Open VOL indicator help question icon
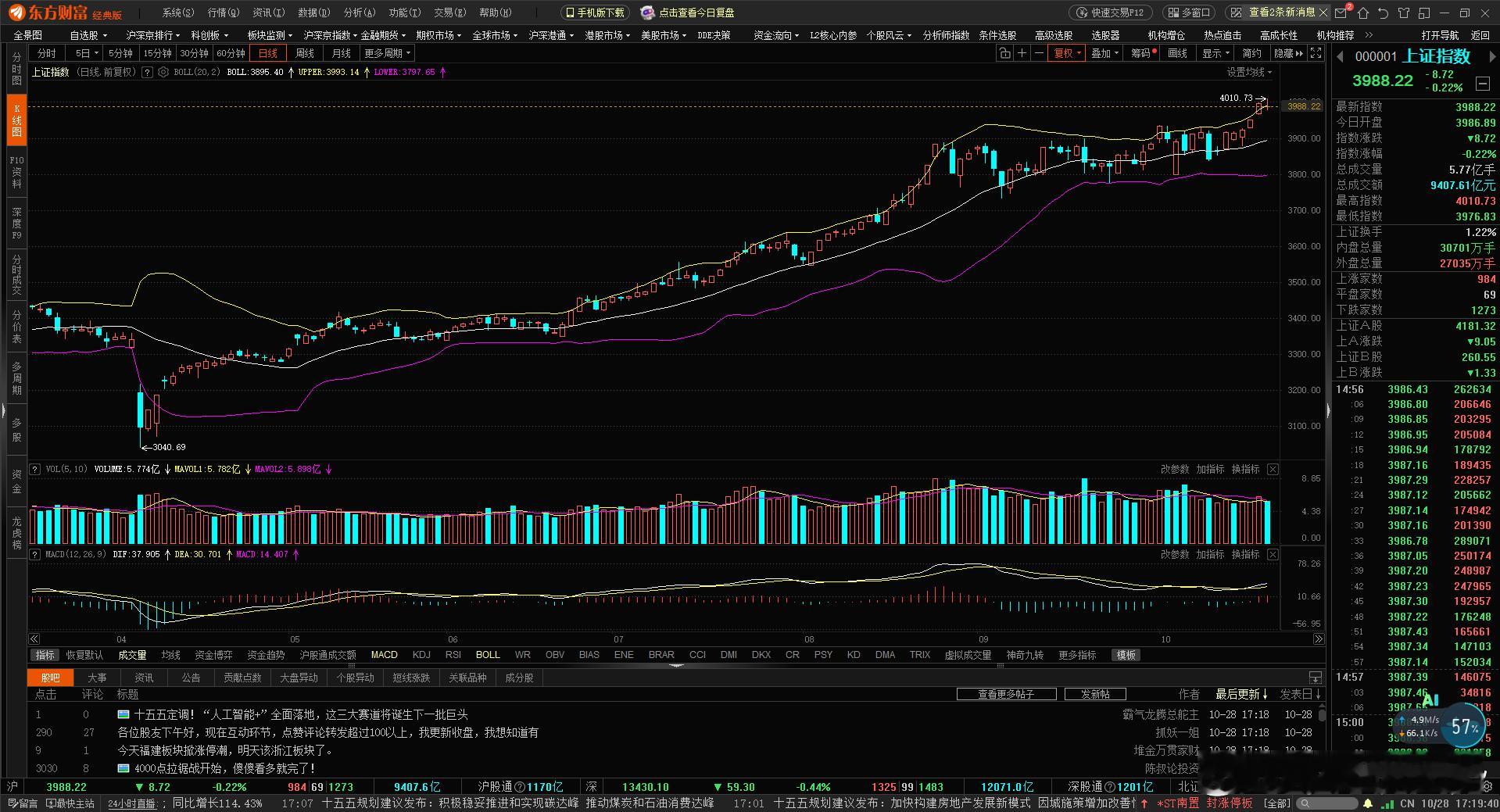The width and height of the screenshot is (1500, 812). (35, 469)
